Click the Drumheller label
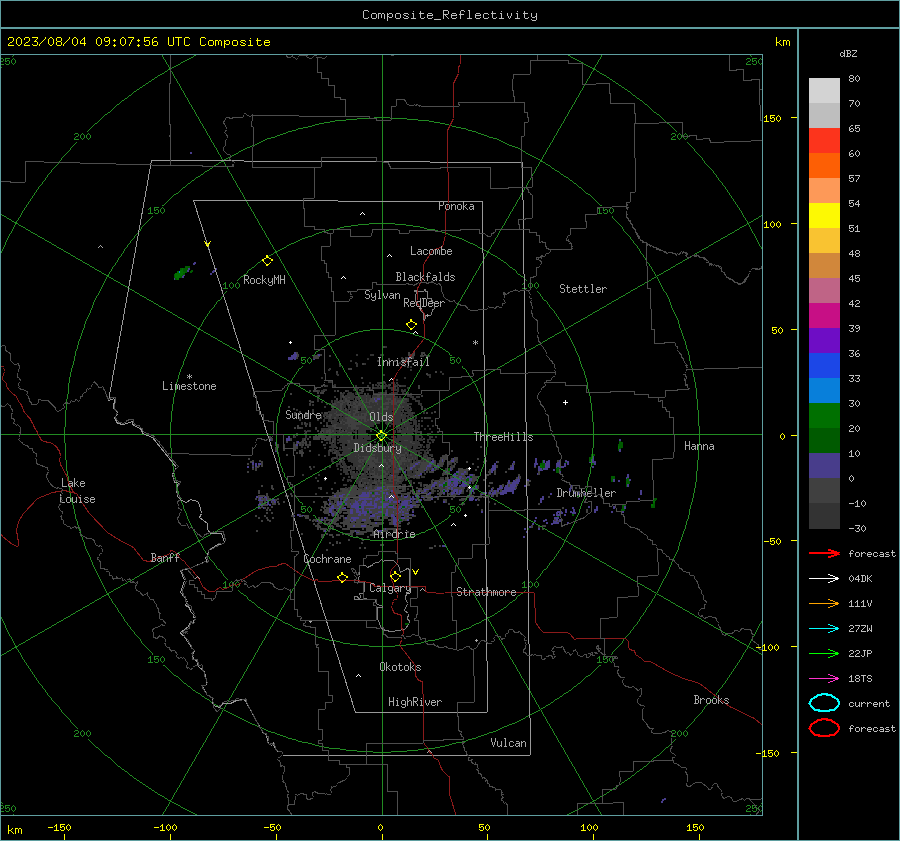Image resolution: width=900 pixels, height=841 pixels. pyautogui.click(x=586, y=493)
